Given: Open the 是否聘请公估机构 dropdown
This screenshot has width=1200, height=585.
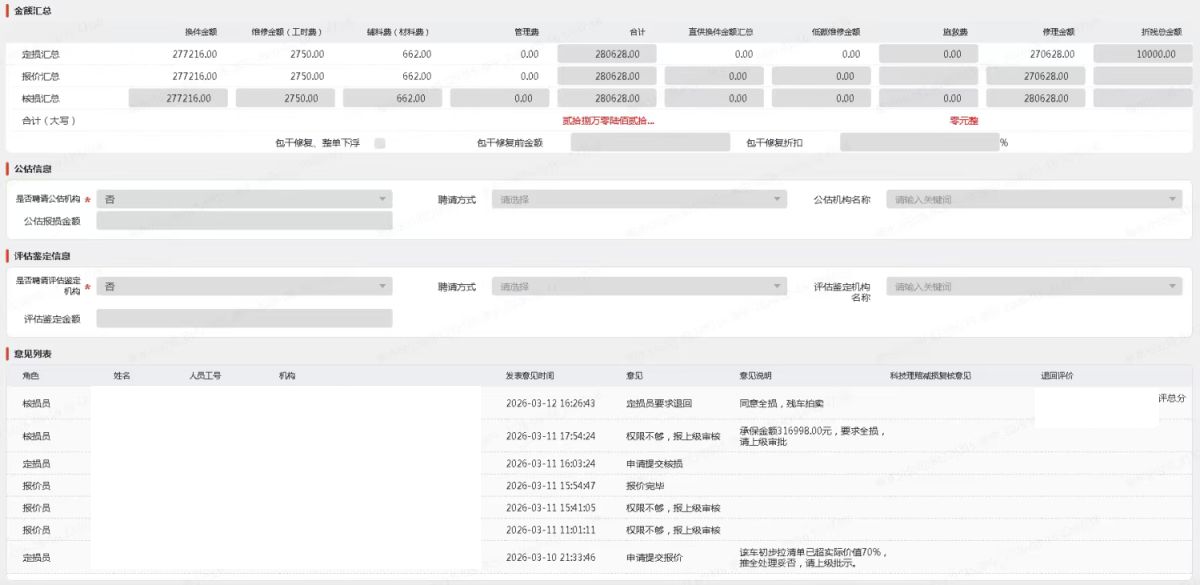Looking at the screenshot, I should [x=244, y=200].
